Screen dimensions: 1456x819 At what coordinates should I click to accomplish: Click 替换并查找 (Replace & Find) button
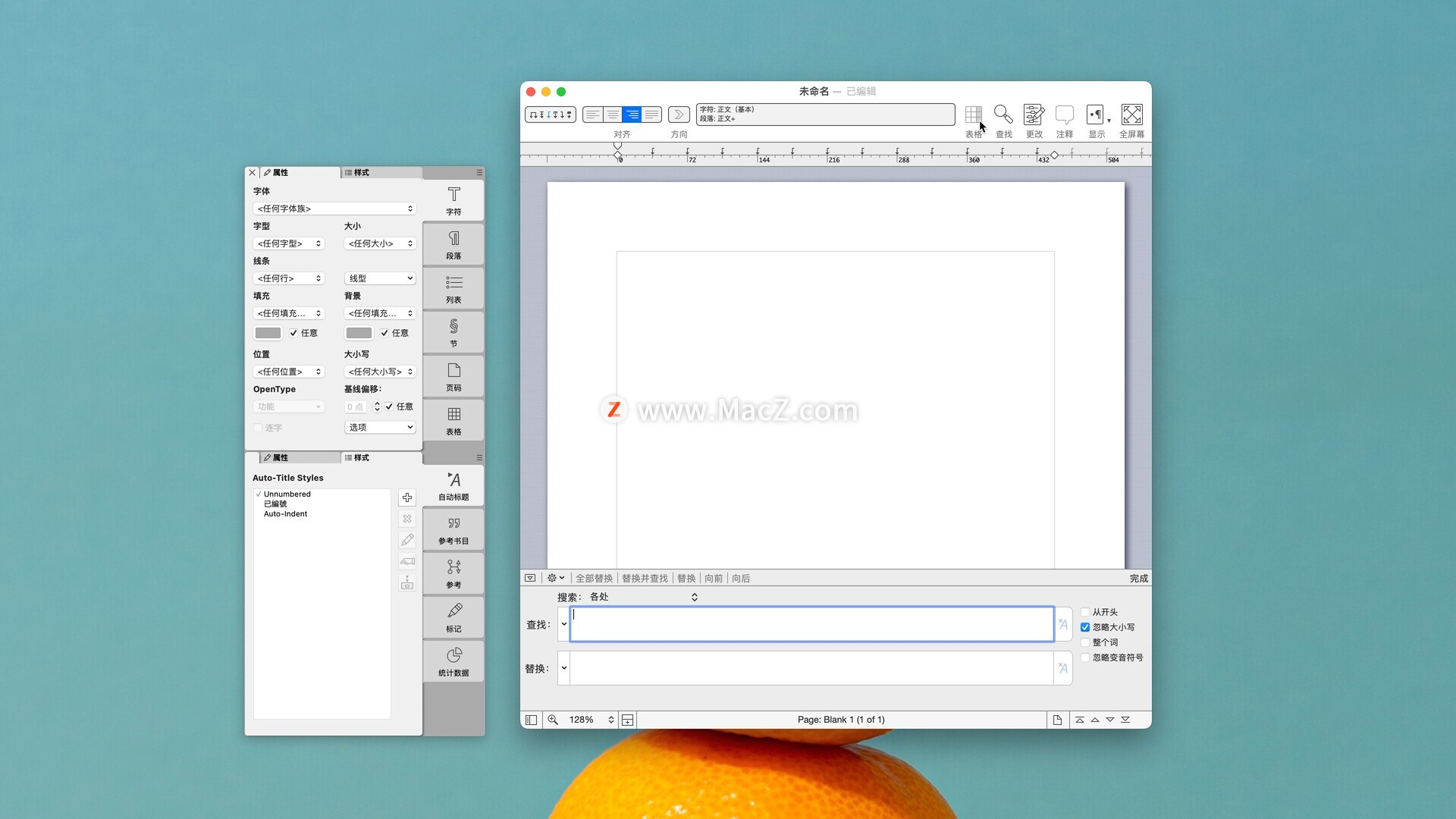645,579
